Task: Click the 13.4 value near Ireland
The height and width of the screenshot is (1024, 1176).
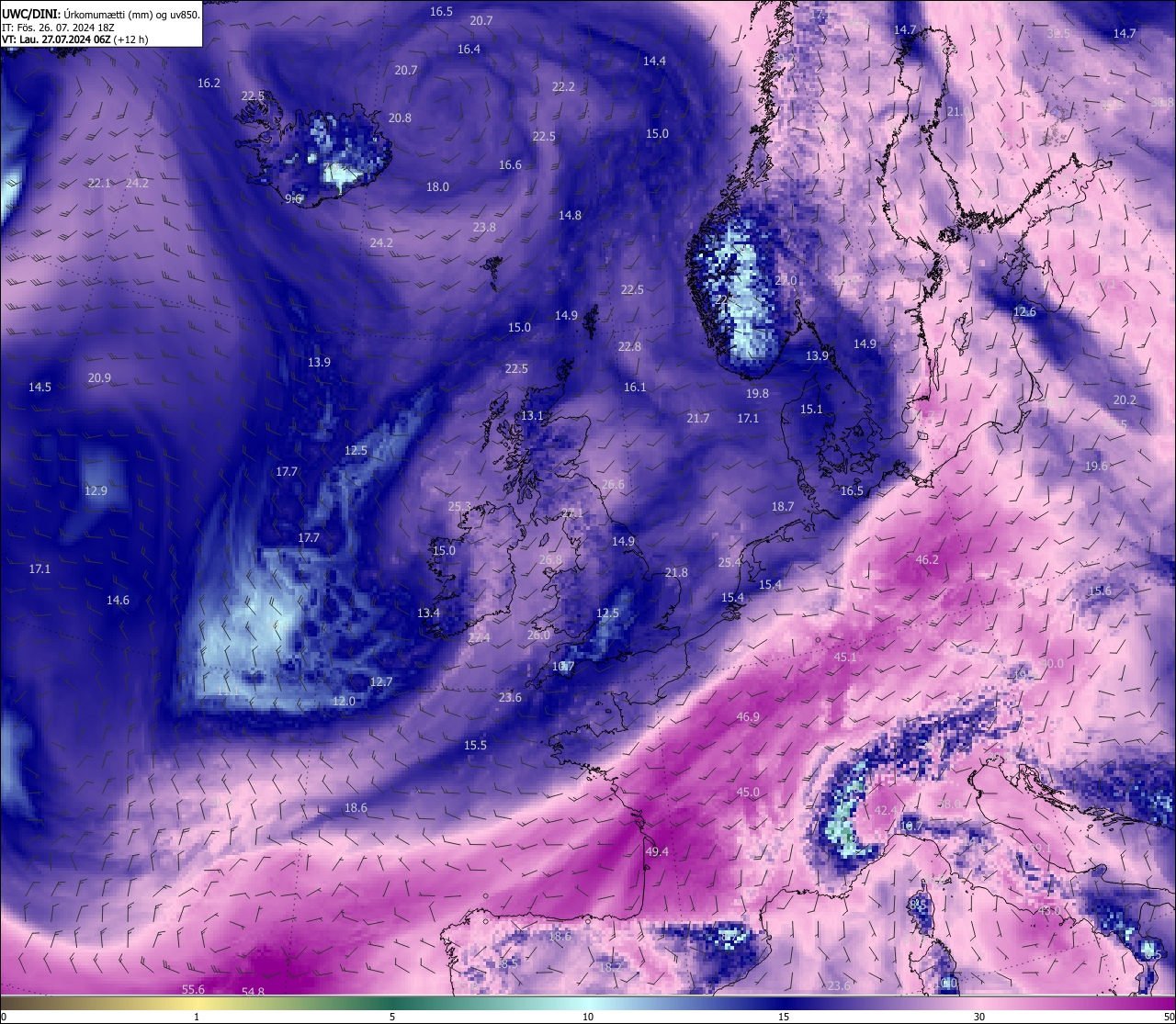Action: pyautogui.click(x=428, y=613)
